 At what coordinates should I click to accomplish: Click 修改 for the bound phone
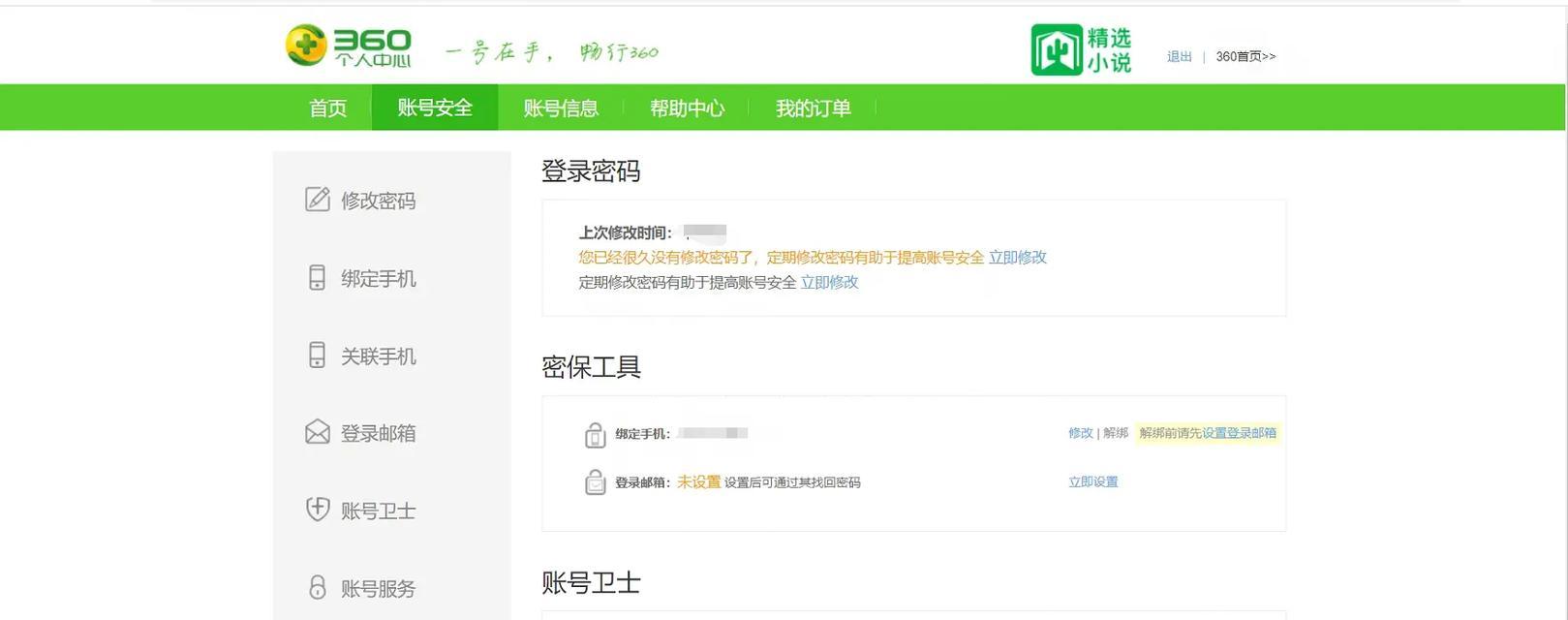(1080, 433)
